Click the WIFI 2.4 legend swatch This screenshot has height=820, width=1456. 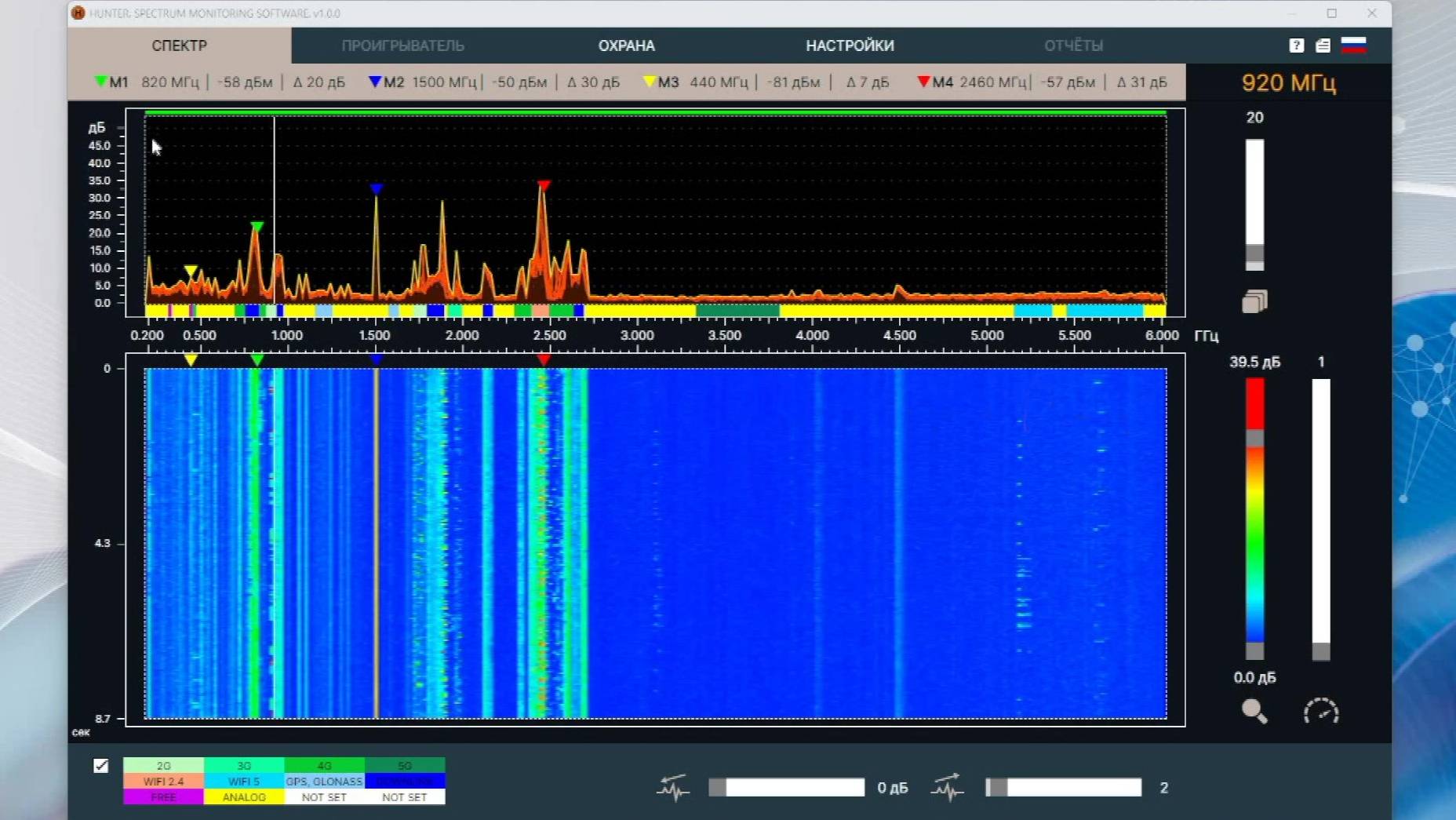click(163, 782)
